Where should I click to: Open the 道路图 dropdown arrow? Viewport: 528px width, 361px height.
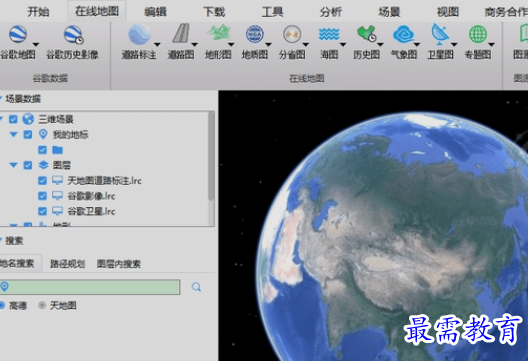[194, 44]
